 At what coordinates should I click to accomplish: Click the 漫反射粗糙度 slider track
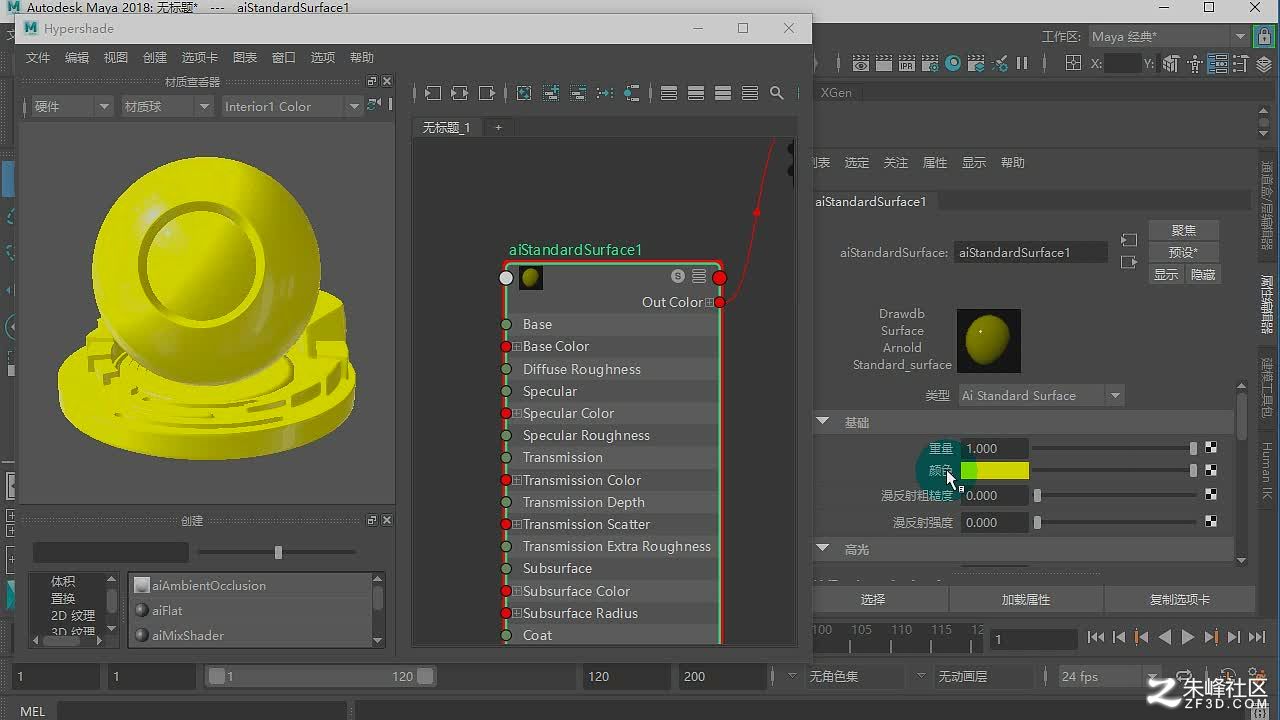[1115, 495]
